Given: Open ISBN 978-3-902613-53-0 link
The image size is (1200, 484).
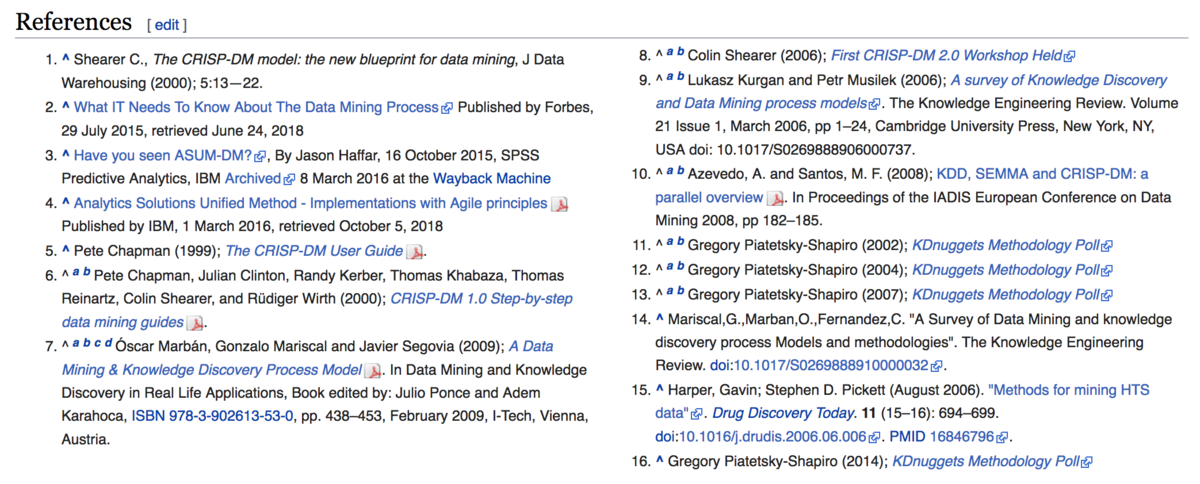Looking at the screenshot, I should tap(212, 415).
